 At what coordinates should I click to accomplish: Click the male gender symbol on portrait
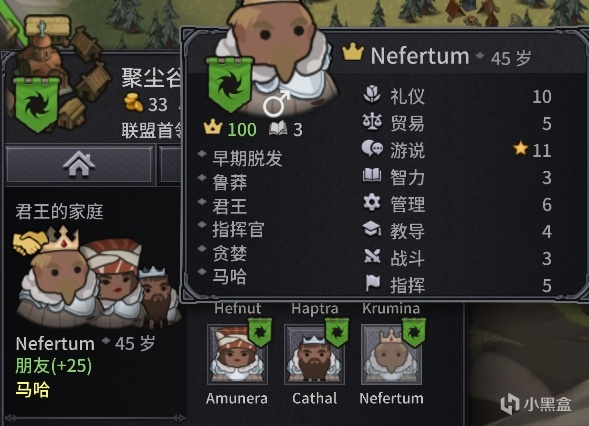(276, 104)
